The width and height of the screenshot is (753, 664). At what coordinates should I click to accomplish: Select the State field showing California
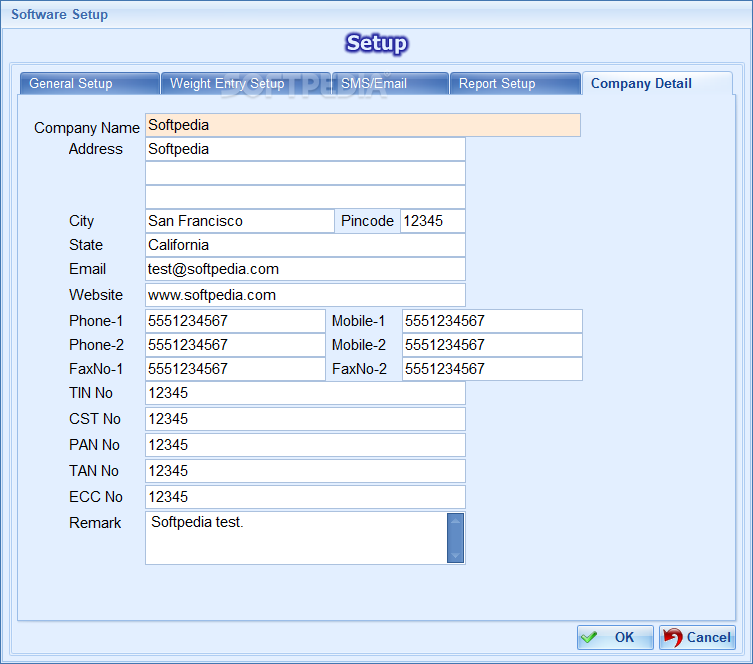(x=305, y=245)
